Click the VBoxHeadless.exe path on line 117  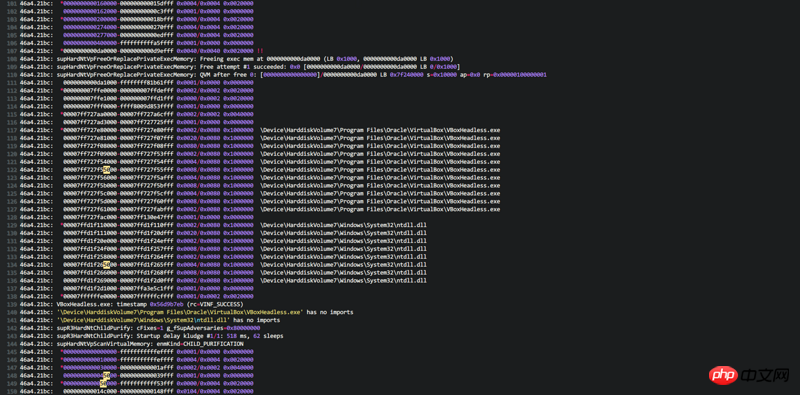(380, 130)
